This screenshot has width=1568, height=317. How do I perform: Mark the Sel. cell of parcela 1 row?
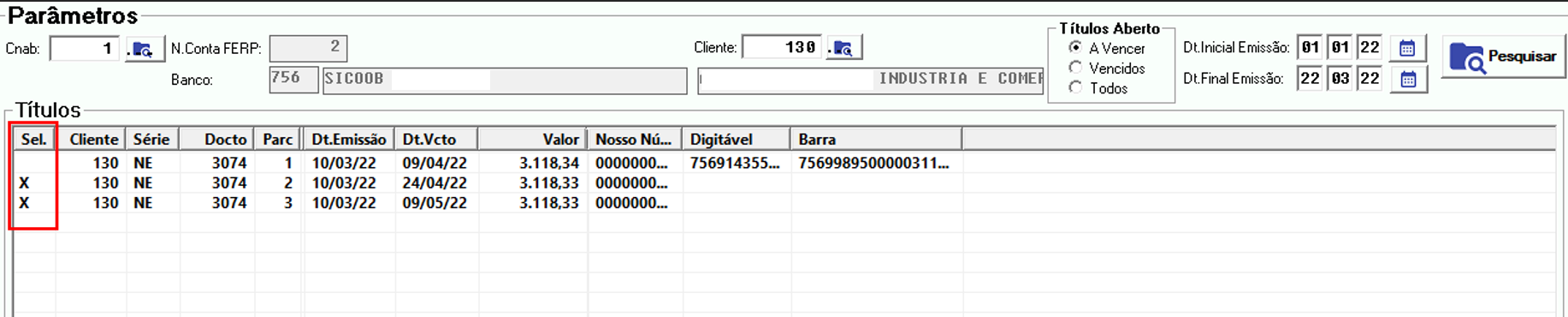pyautogui.click(x=34, y=163)
